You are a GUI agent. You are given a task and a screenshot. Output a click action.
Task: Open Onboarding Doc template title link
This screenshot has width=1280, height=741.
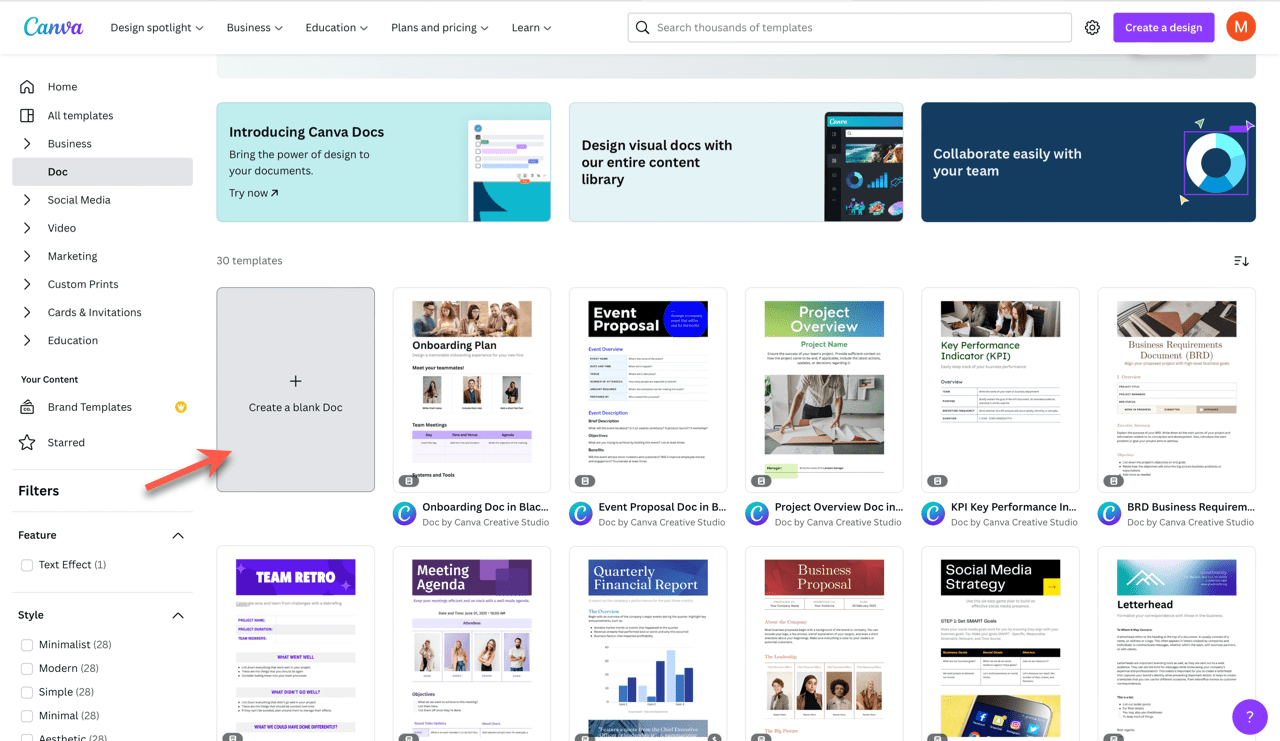pos(485,507)
